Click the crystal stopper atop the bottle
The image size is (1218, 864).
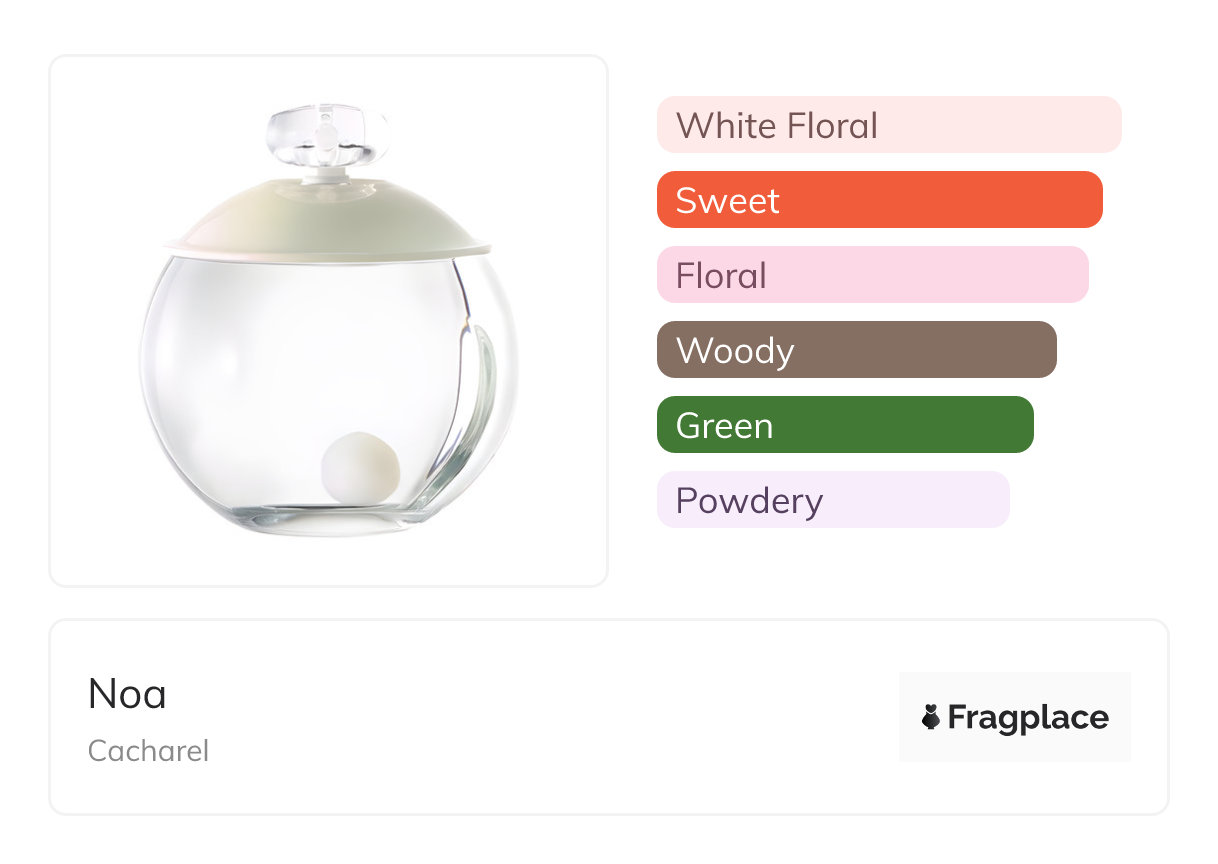pos(325,135)
